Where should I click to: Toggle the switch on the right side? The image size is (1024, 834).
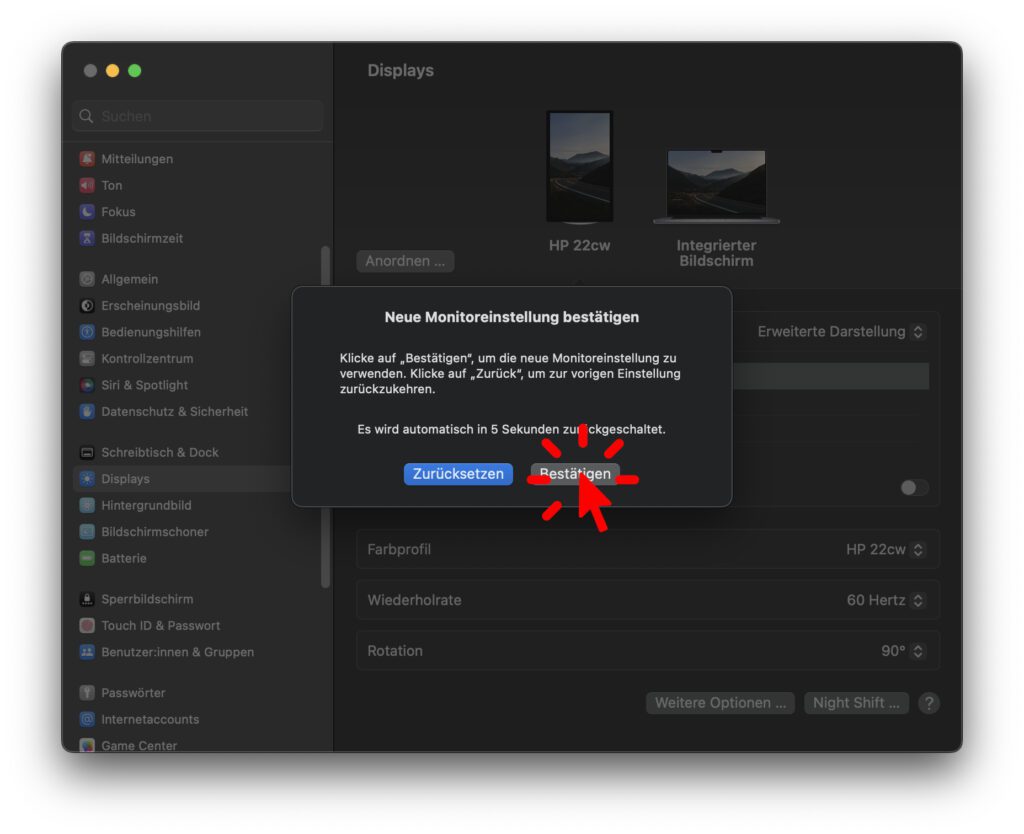[x=914, y=487]
